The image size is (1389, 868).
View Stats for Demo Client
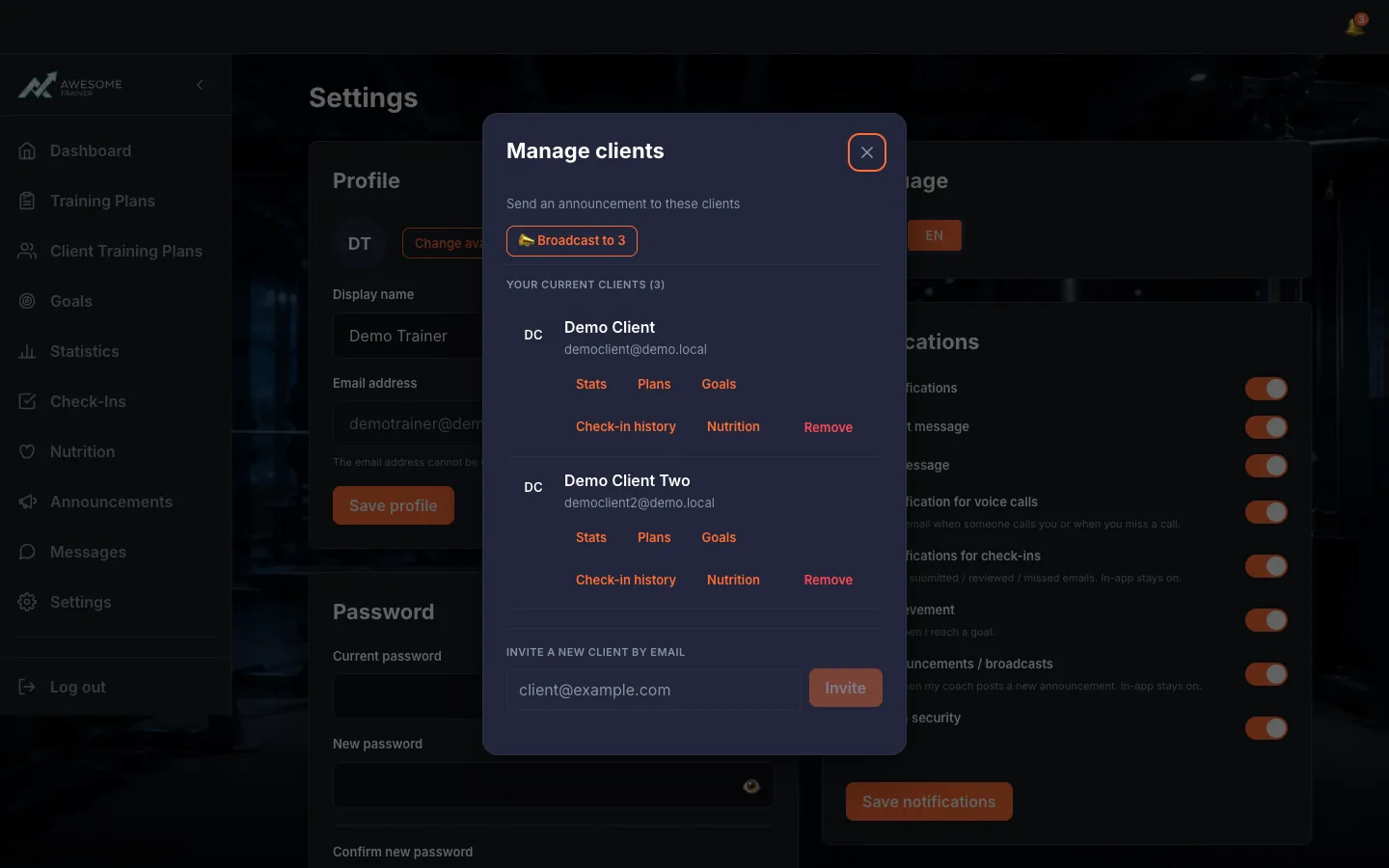coord(591,384)
